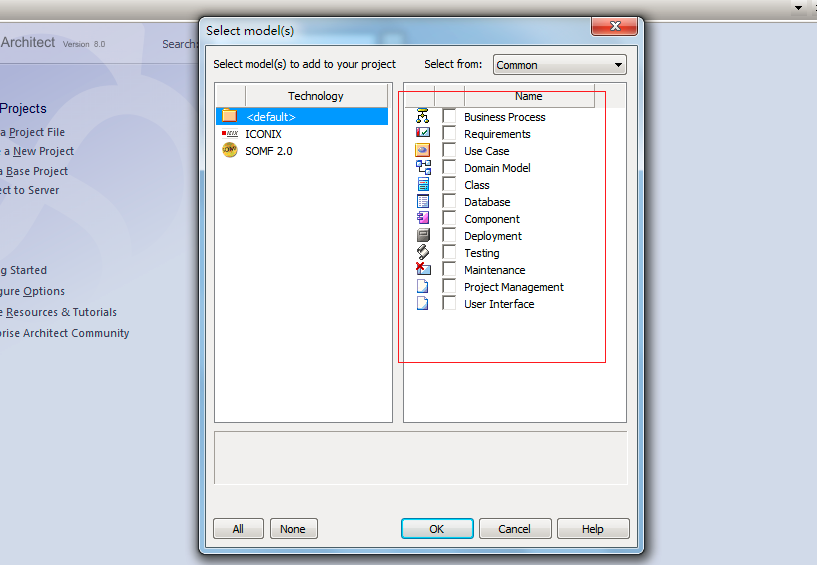Check the Requirements checkbox
The height and width of the screenshot is (565, 817).
tap(449, 133)
